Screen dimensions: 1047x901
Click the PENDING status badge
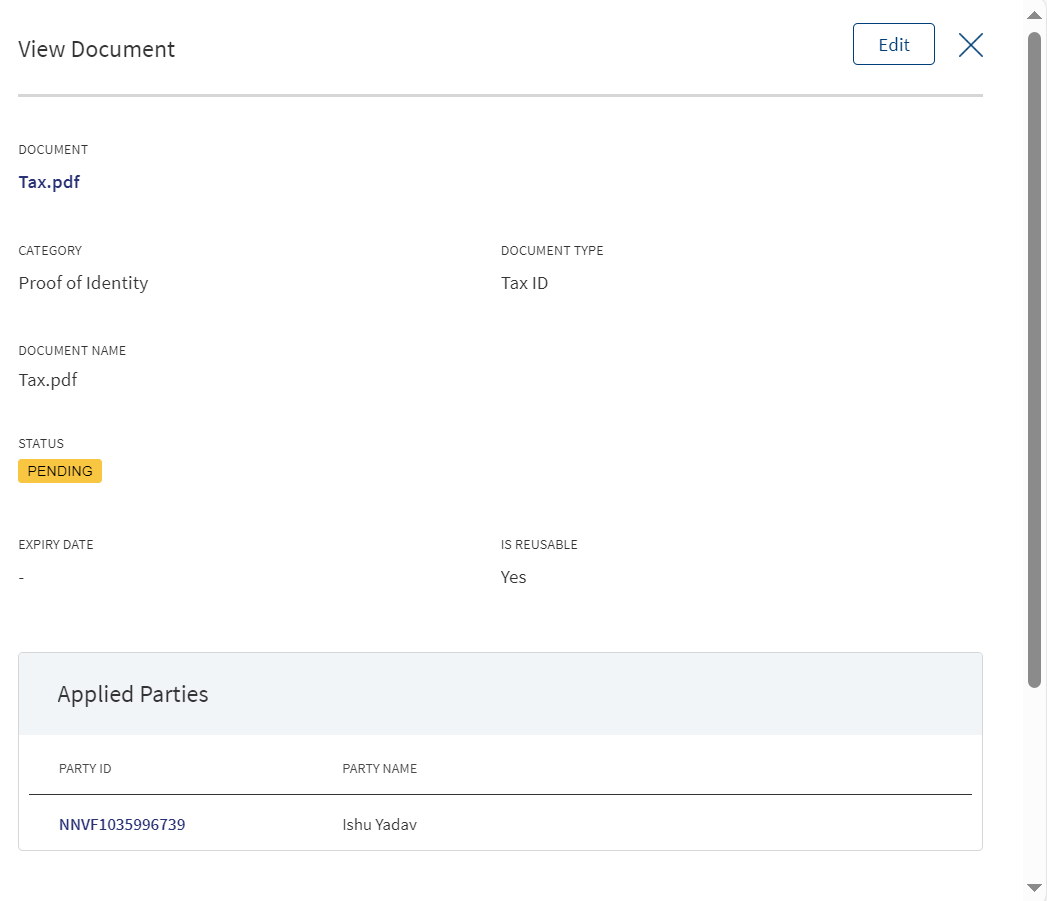(x=60, y=471)
